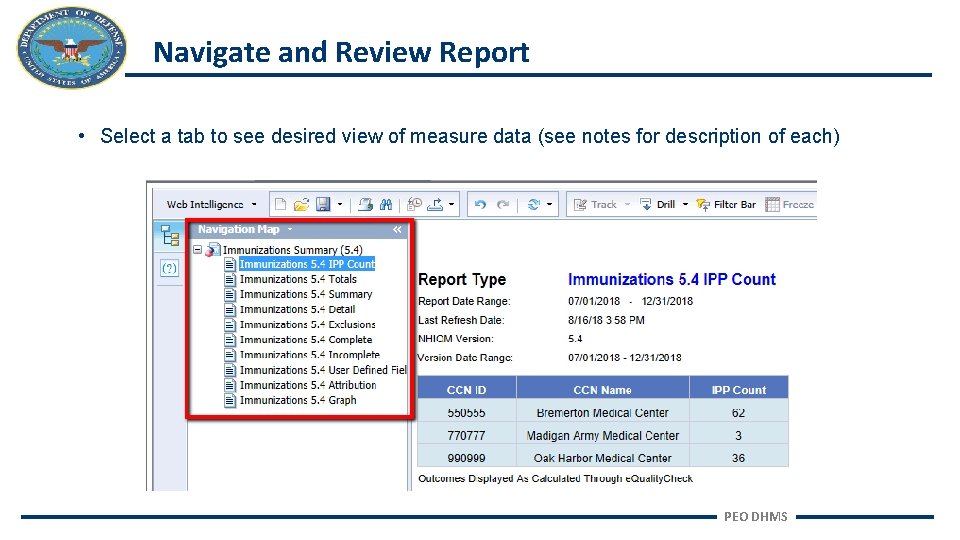960x540 pixels.
Task: Collapse the Immunizations Summary (5.4) tree node
Action: click(197, 250)
